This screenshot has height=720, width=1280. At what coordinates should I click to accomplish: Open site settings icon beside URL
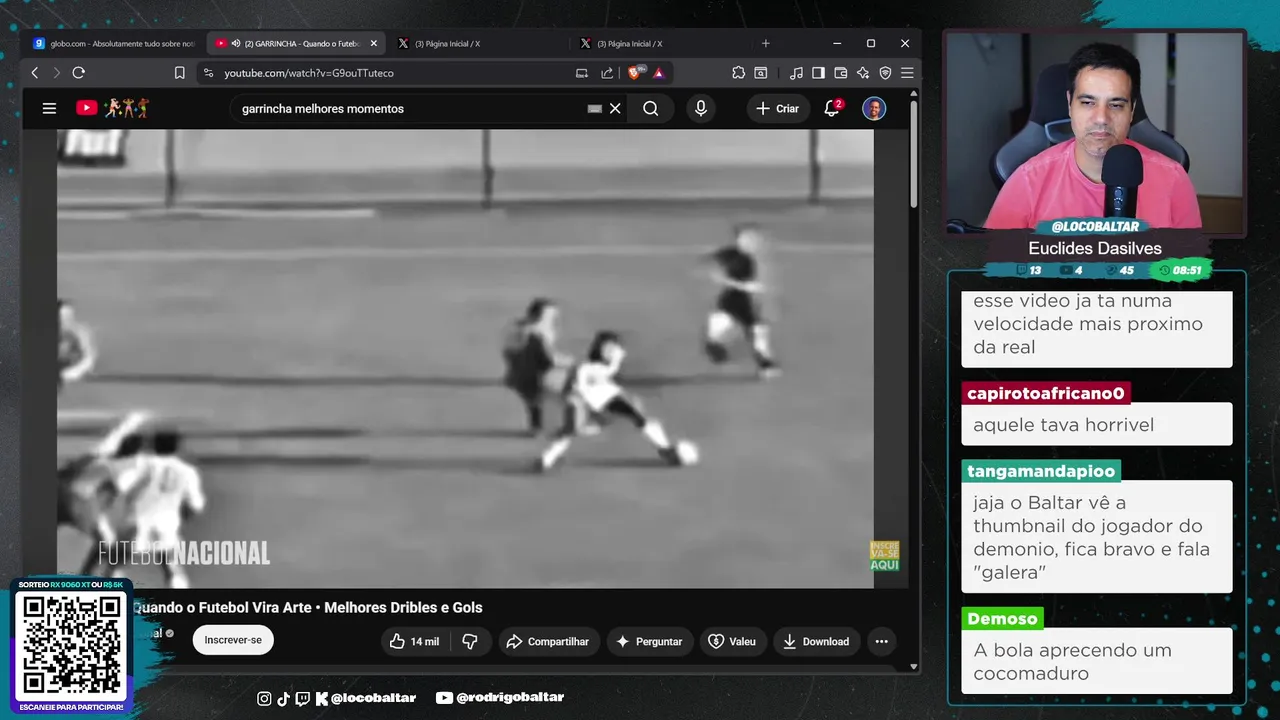[208, 73]
